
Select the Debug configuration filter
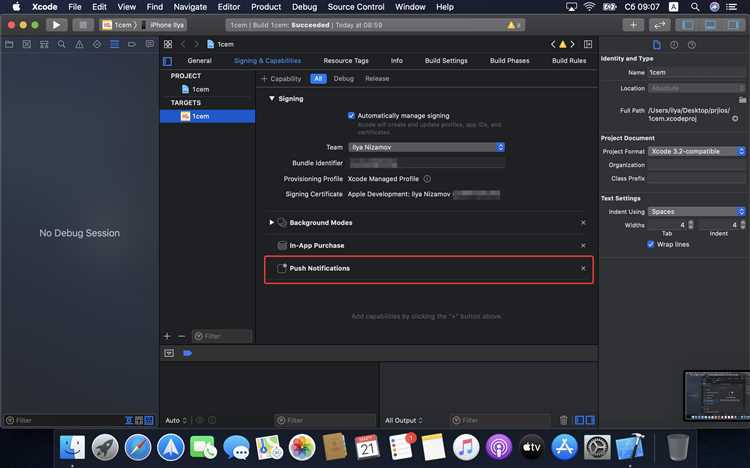click(x=343, y=79)
